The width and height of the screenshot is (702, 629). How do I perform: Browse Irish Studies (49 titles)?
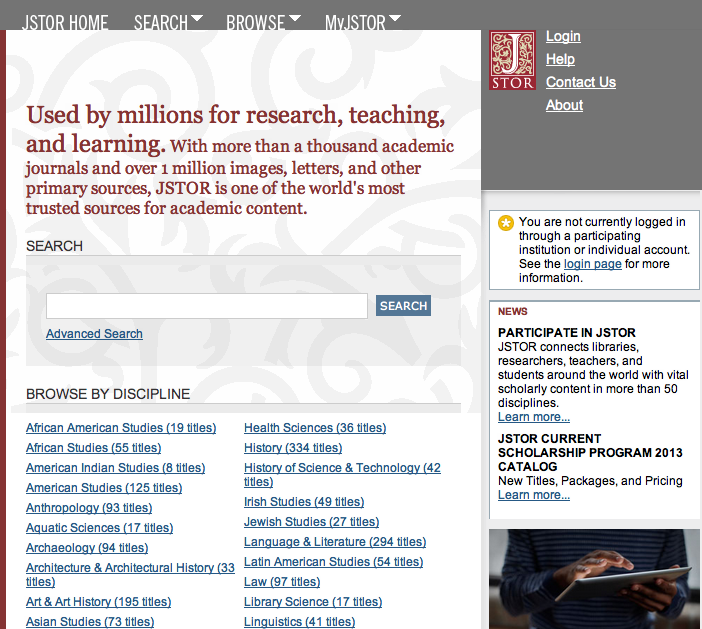(304, 502)
